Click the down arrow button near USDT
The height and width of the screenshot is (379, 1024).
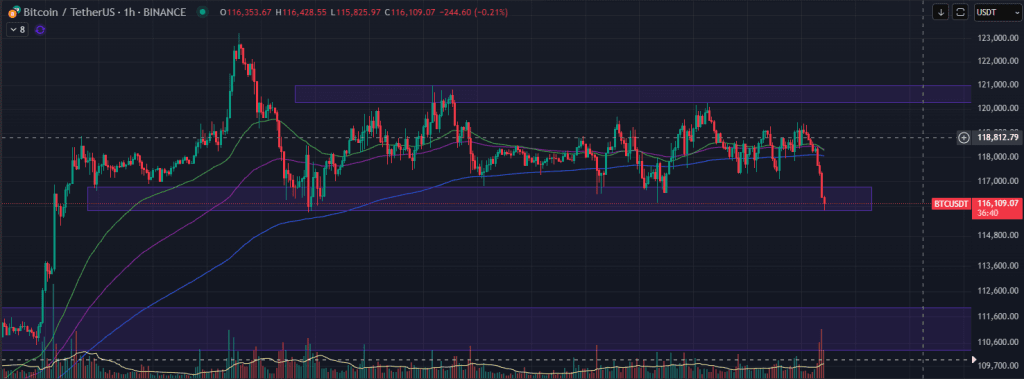(x=941, y=12)
